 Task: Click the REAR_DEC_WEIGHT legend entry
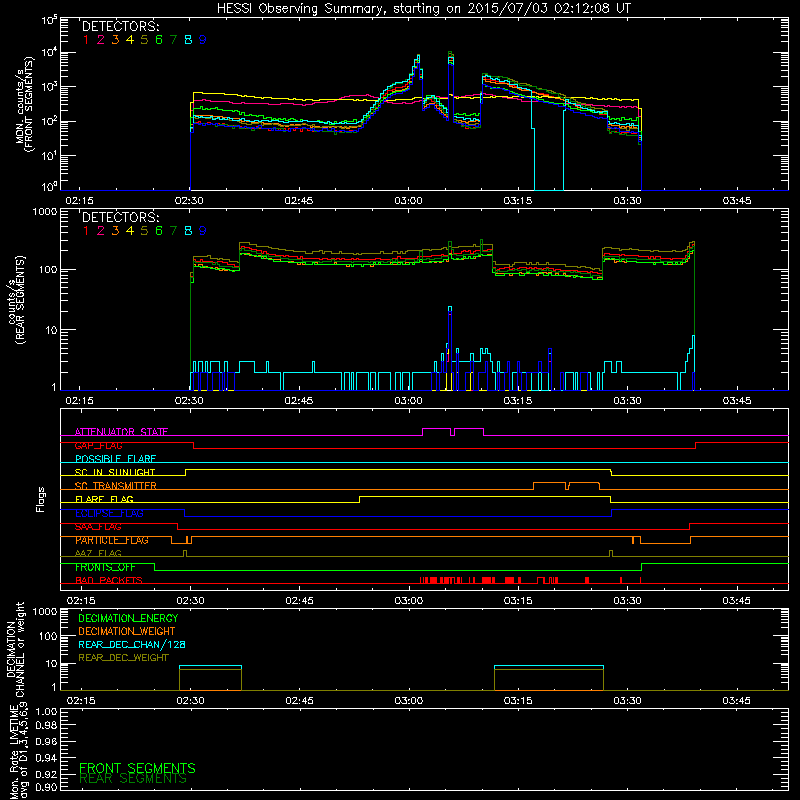click(123, 658)
